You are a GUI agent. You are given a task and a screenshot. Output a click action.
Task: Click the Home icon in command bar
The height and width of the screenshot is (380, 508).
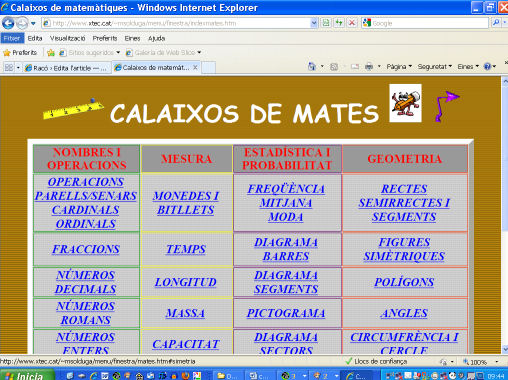pos(312,67)
